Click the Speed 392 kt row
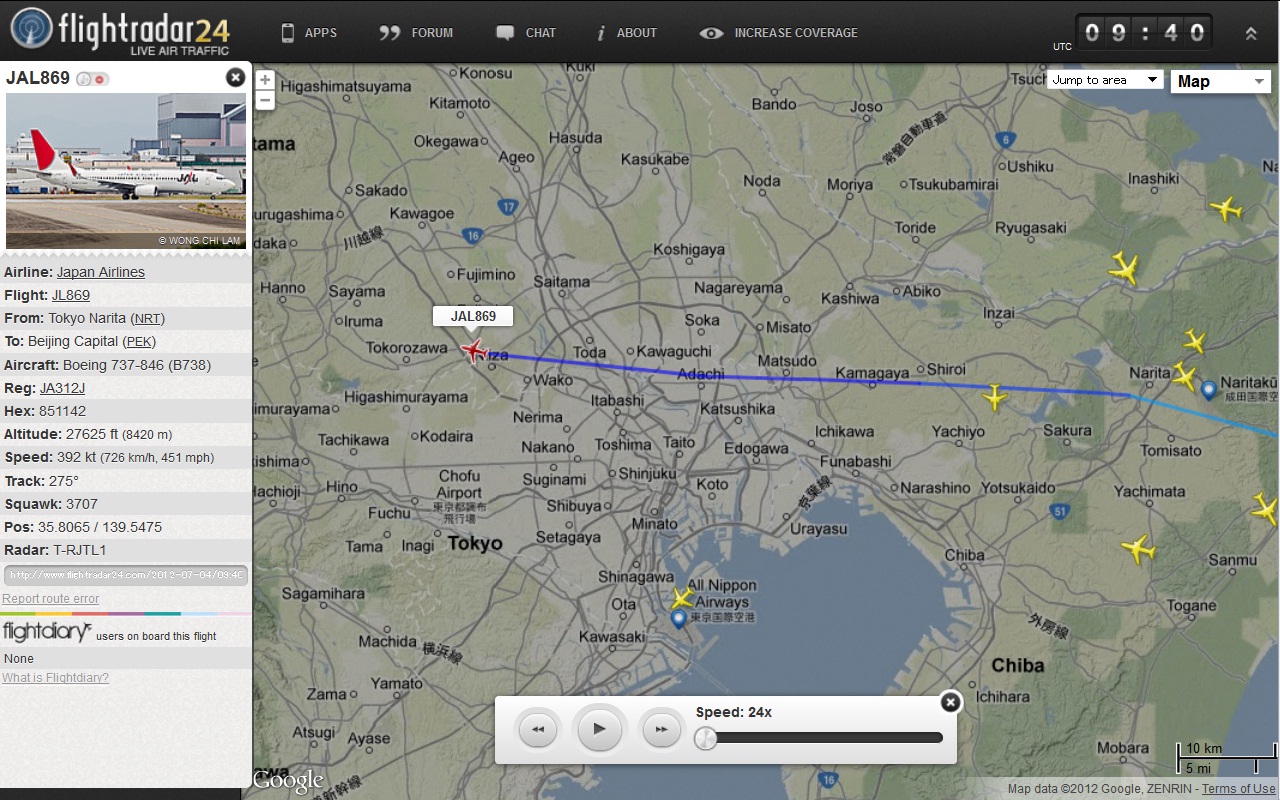Screen dimensions: 1280x800 (126, 457)
